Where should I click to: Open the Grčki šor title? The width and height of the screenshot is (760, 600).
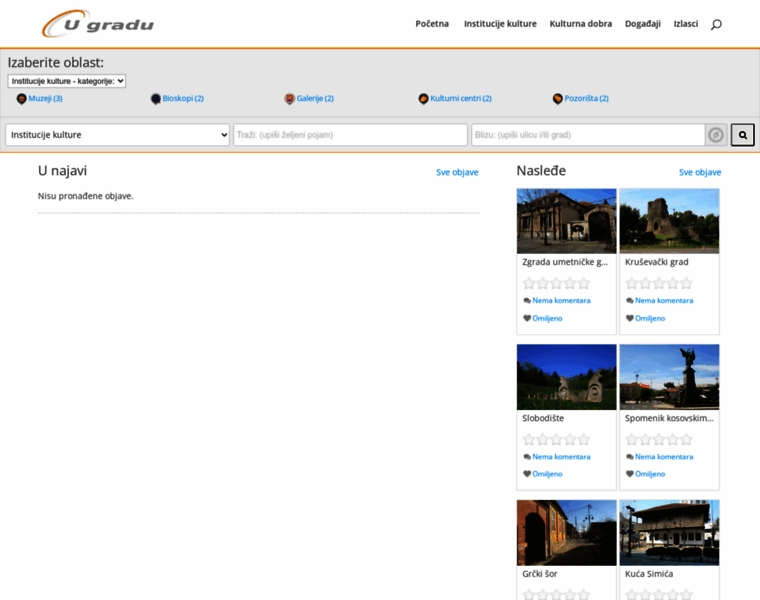pyautogui.click(x=539, y=574)
